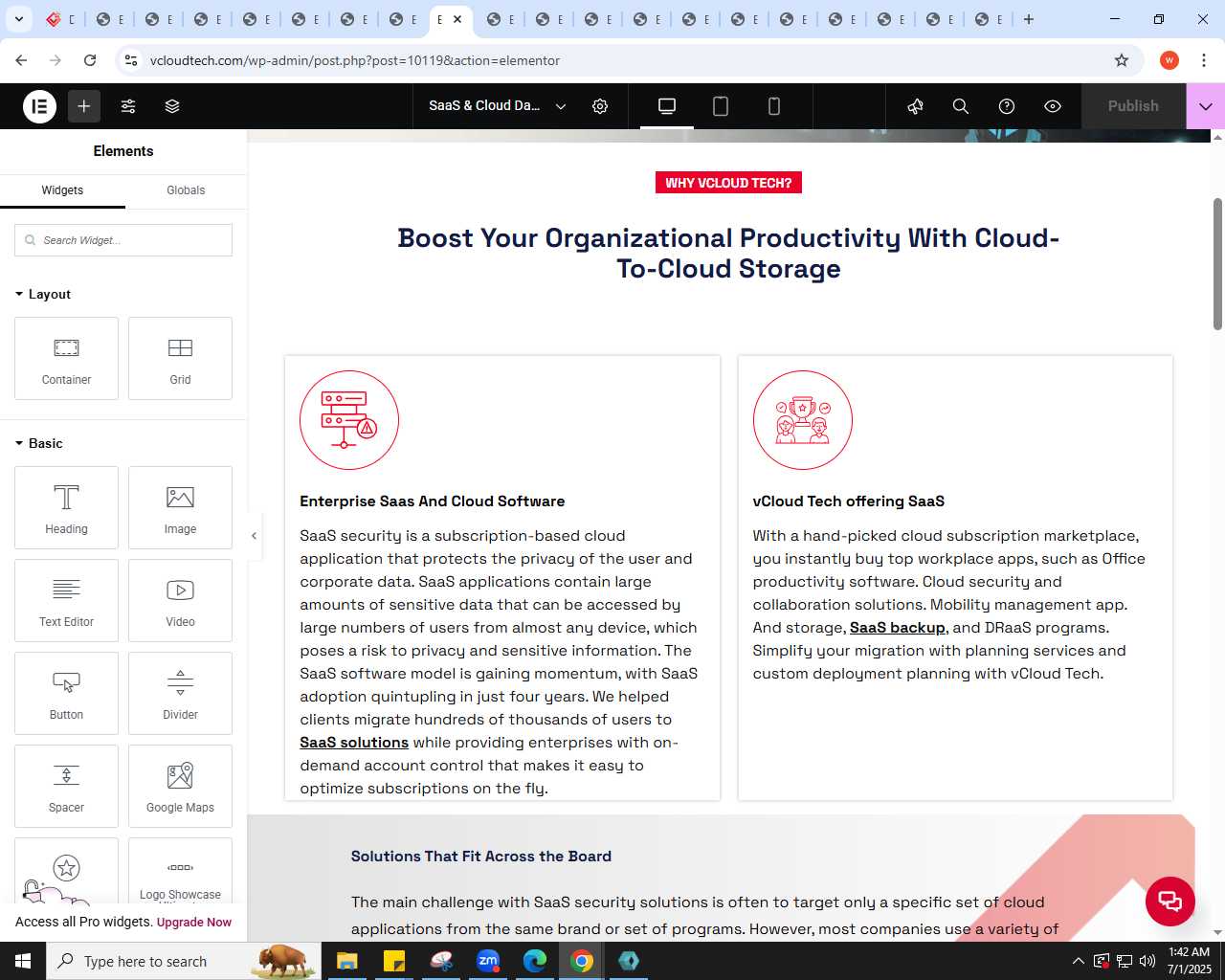Select the Button widget
This screenshot has height=980, width=1225.
click(x=66, y=694)
